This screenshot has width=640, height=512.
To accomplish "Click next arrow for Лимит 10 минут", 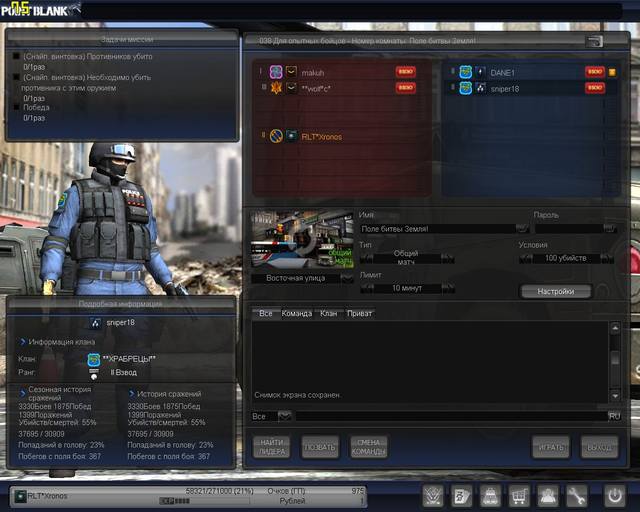I will pos(448,288).
